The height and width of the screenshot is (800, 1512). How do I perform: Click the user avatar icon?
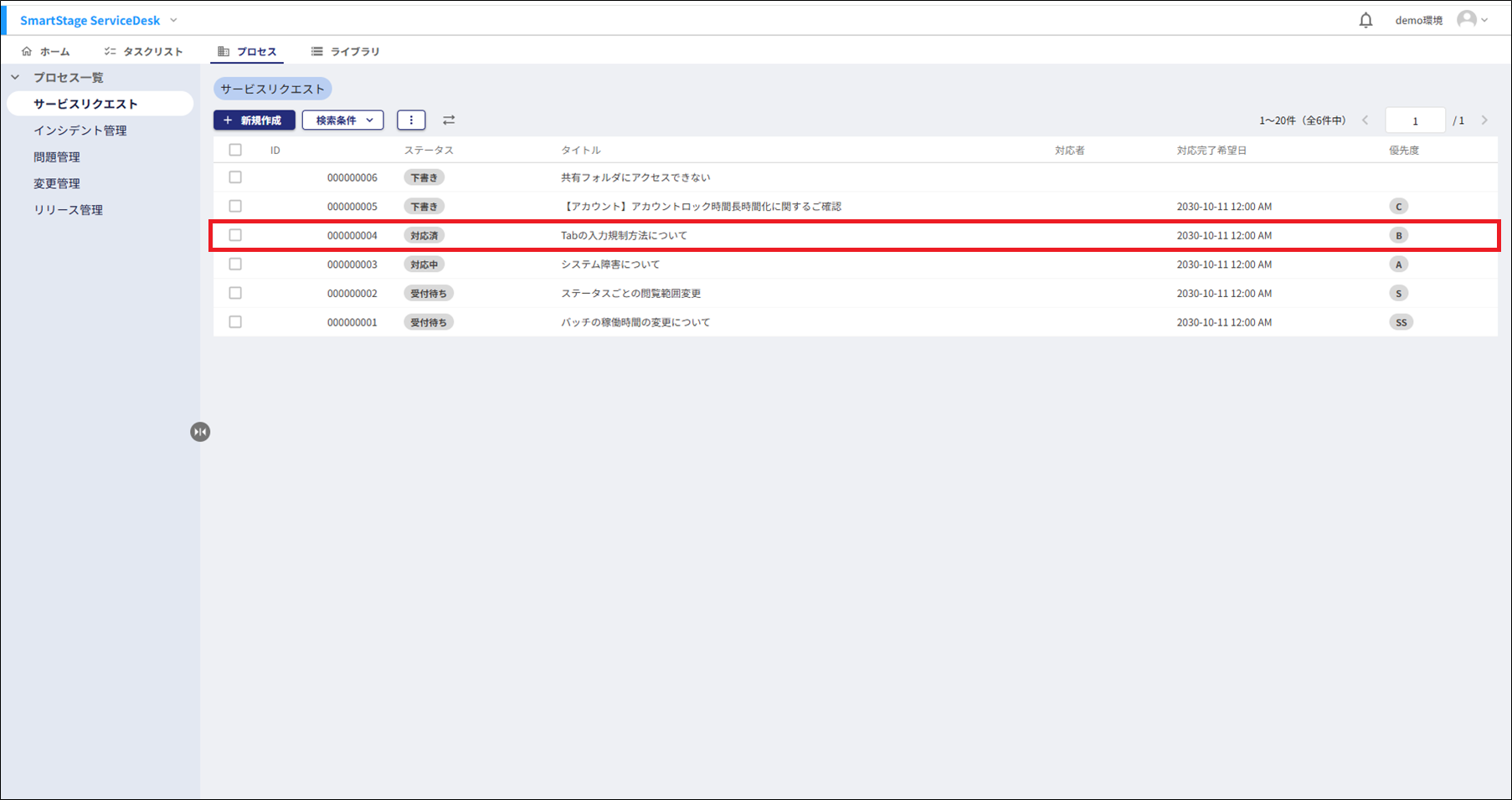(1467, 19)
